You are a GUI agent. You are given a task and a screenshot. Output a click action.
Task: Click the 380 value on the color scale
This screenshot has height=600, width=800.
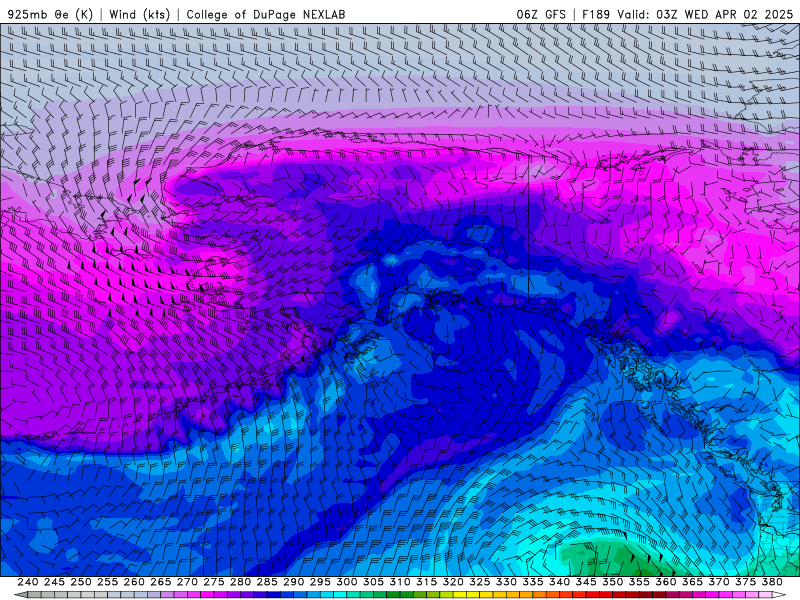click(772, 582)
